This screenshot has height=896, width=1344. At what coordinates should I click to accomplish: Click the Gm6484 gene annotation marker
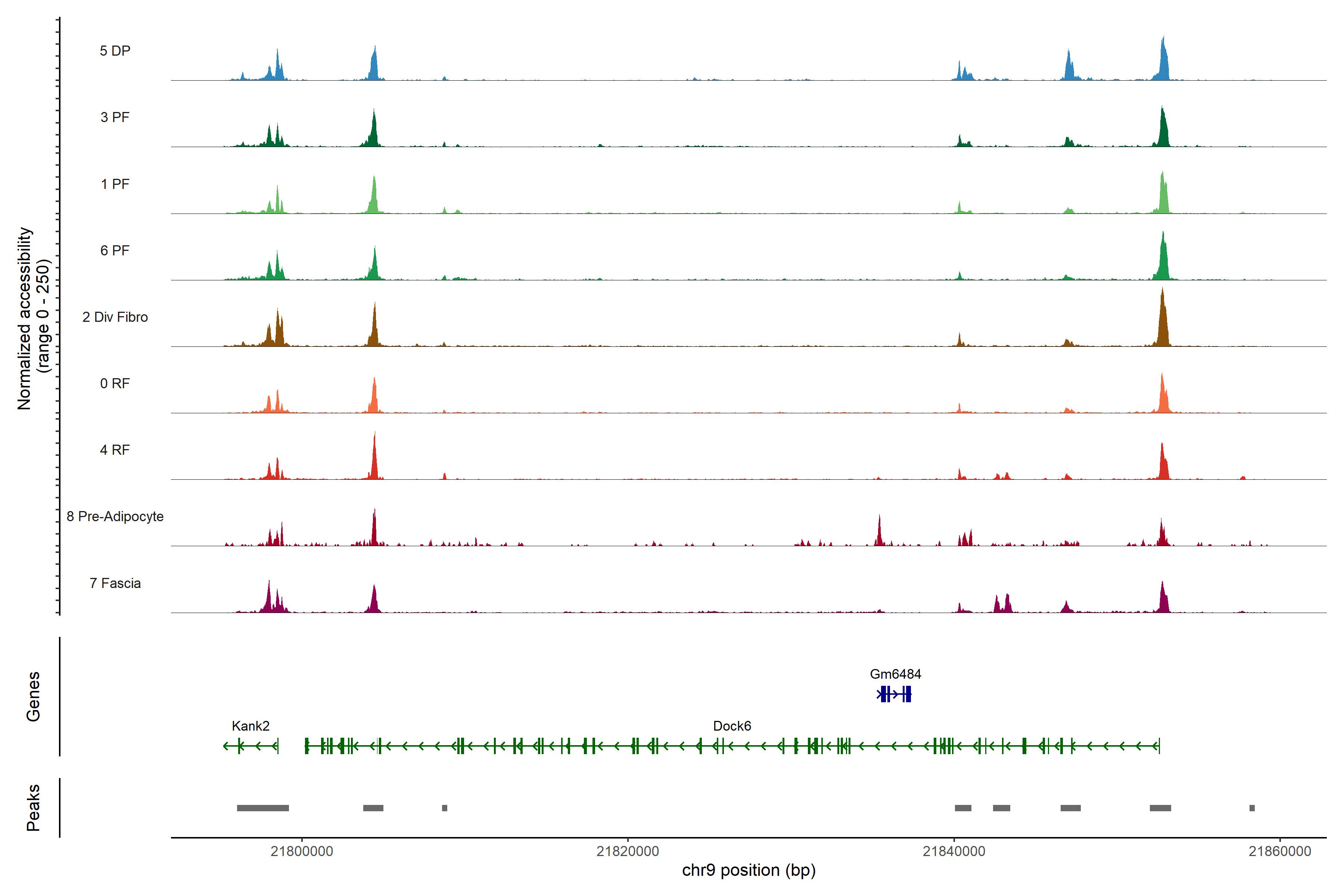[894, 694]
